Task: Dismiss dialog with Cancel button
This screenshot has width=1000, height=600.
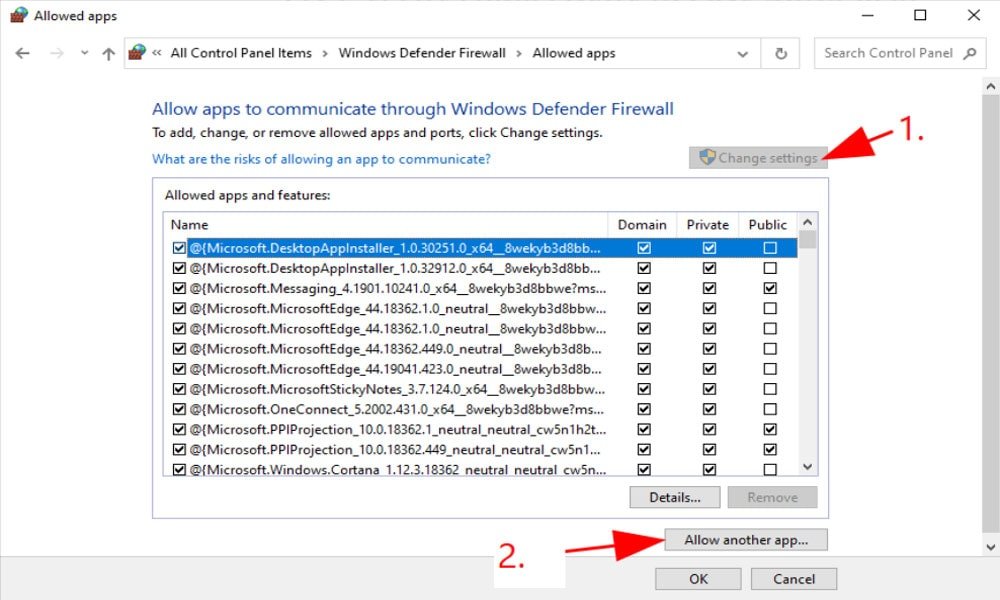Action: pyautogui.click(x=793, y=579)
